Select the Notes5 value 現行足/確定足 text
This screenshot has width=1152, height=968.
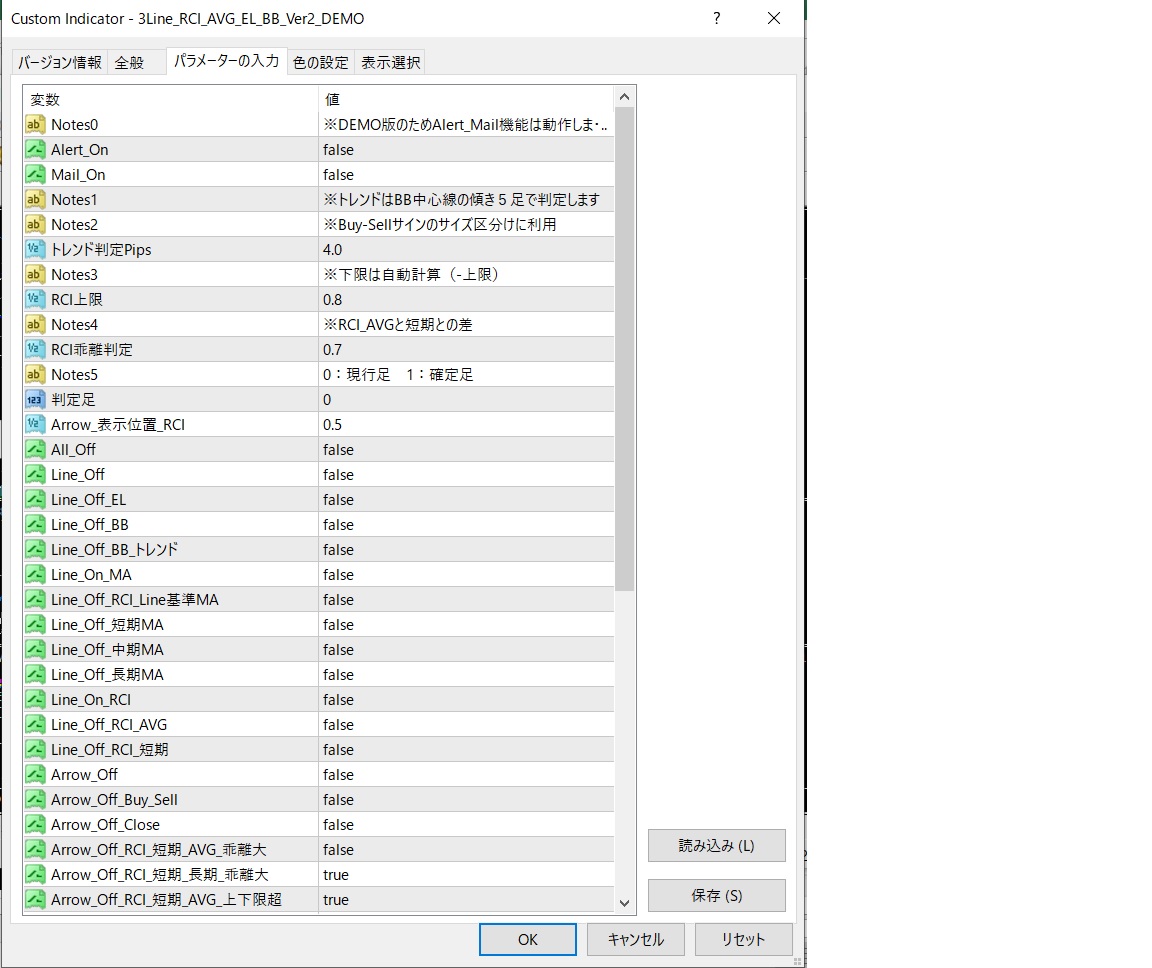click(x=398, y=374)
